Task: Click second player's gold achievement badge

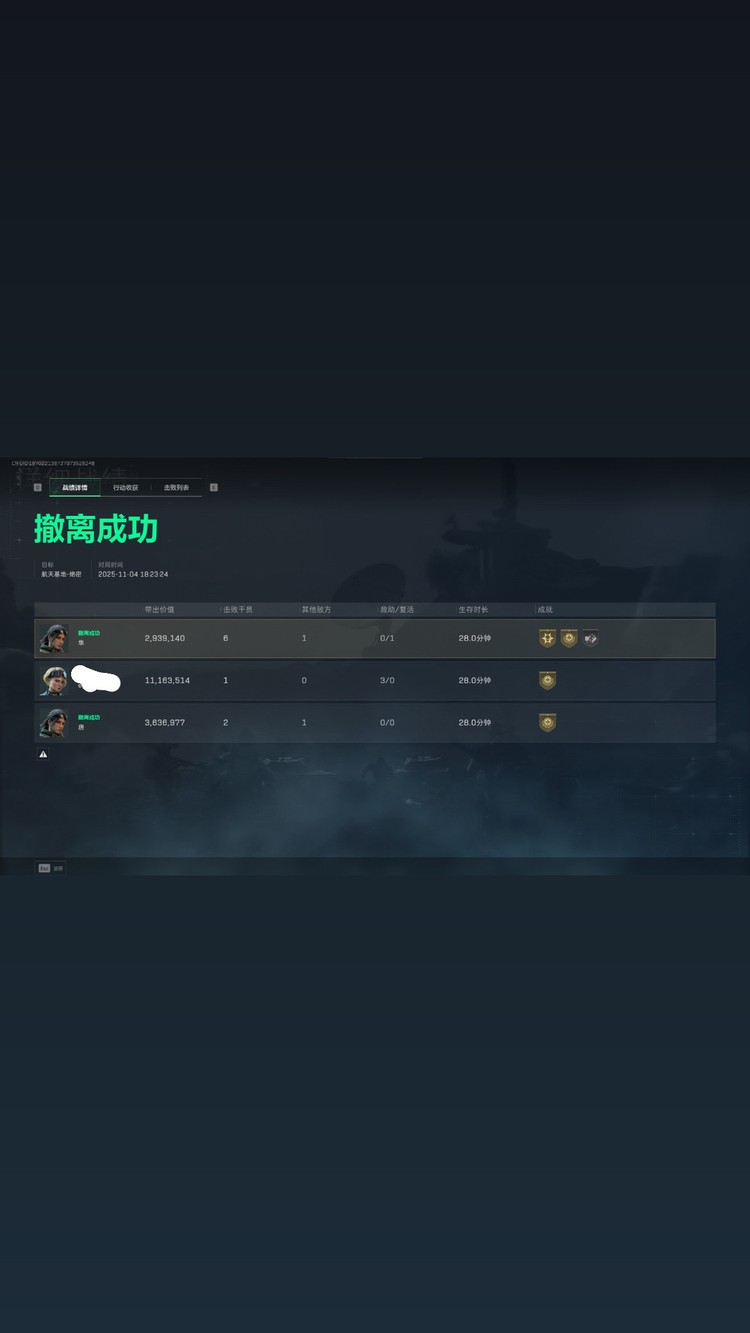Action: (x=547, y=680)
